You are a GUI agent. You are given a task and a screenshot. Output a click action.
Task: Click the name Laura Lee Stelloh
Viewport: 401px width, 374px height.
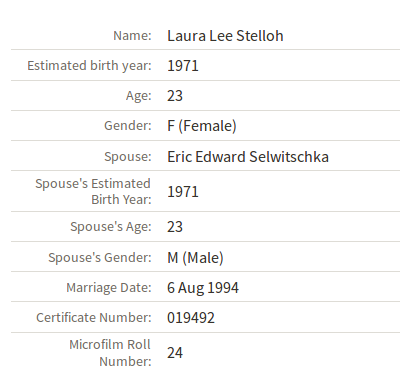point(225,36)
